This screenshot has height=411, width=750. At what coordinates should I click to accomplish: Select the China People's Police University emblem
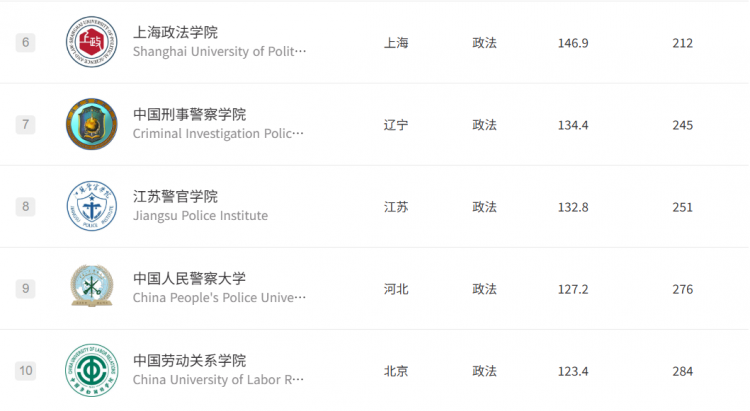click(91, 286)
